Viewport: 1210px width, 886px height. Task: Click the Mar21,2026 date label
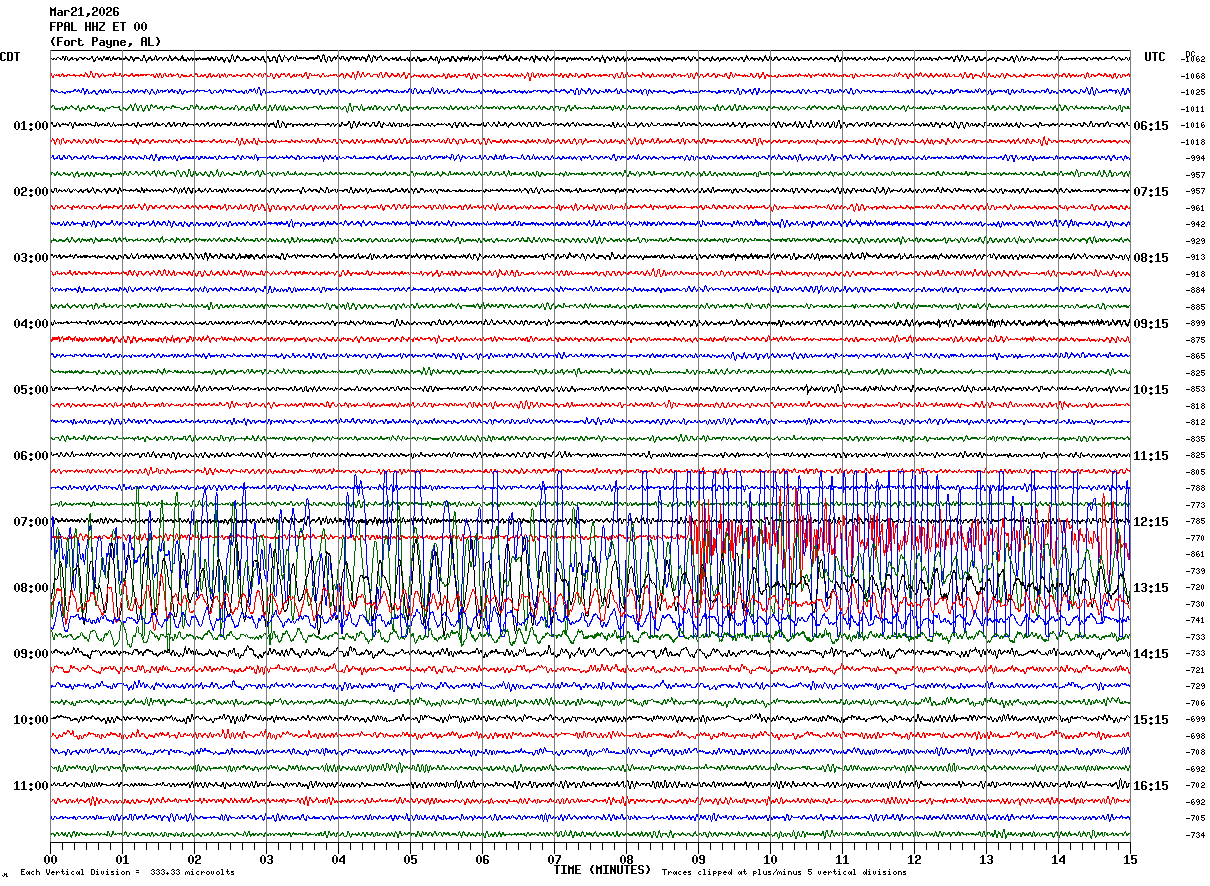click(x=84, y=12)
